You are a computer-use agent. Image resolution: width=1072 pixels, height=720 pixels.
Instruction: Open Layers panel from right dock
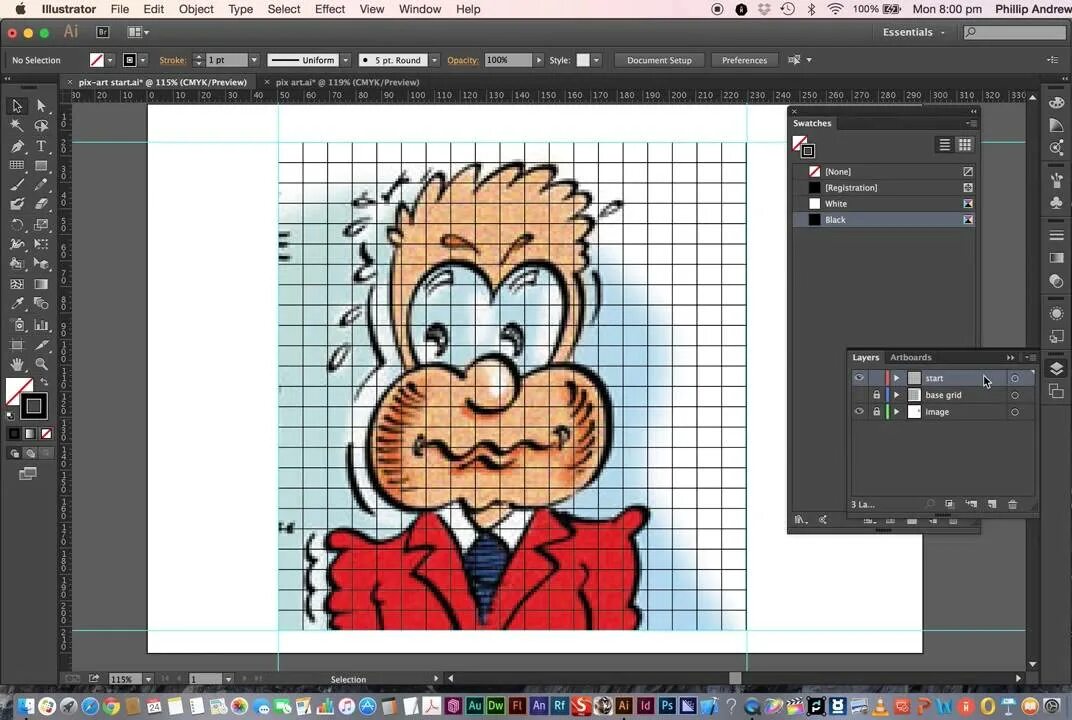[1056, 369]
